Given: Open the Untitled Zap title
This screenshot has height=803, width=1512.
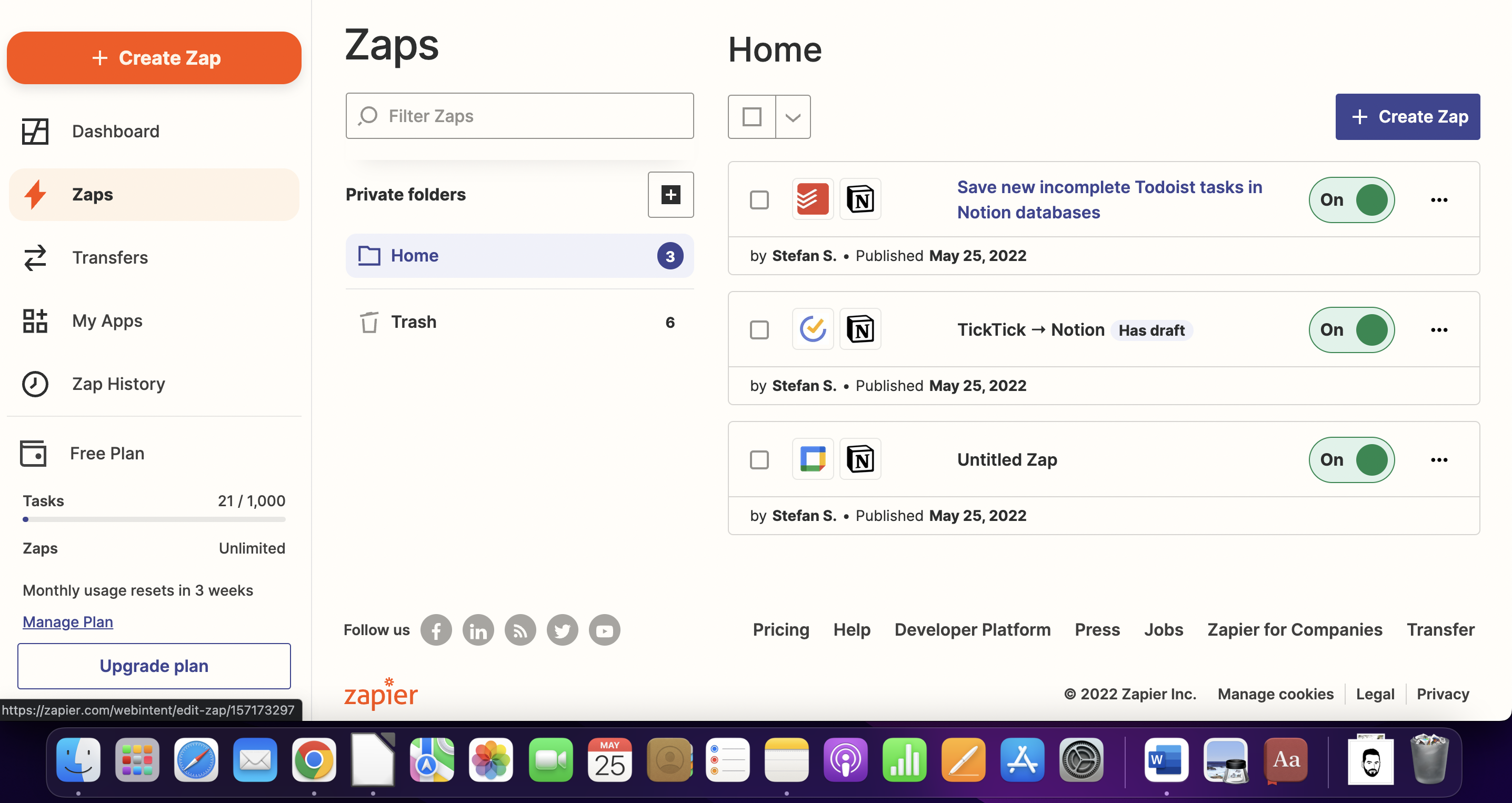Looking at the screenshot, I should tap(1007, 459).
